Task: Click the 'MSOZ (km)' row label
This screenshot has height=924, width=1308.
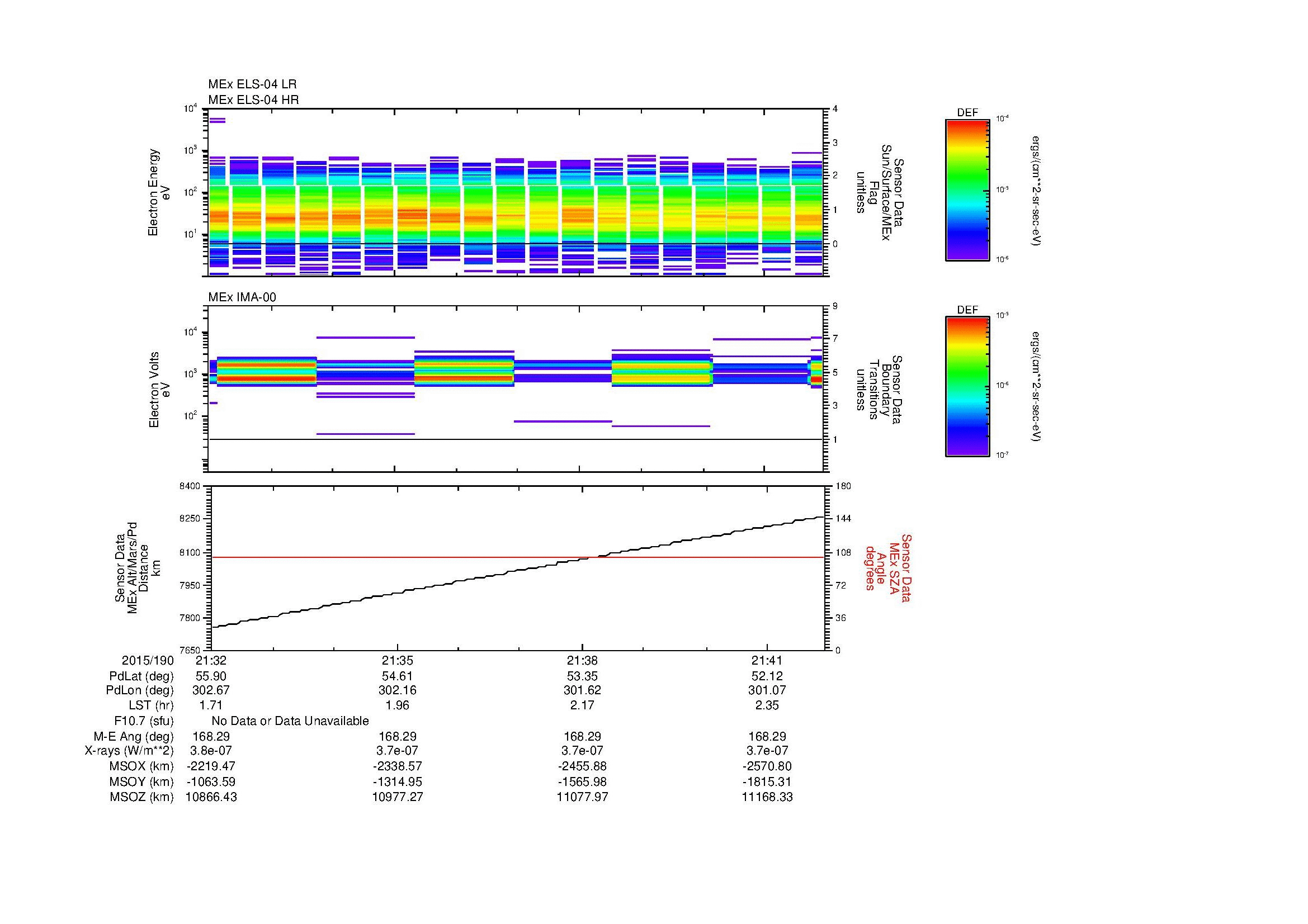Action: tap(141, 798)
